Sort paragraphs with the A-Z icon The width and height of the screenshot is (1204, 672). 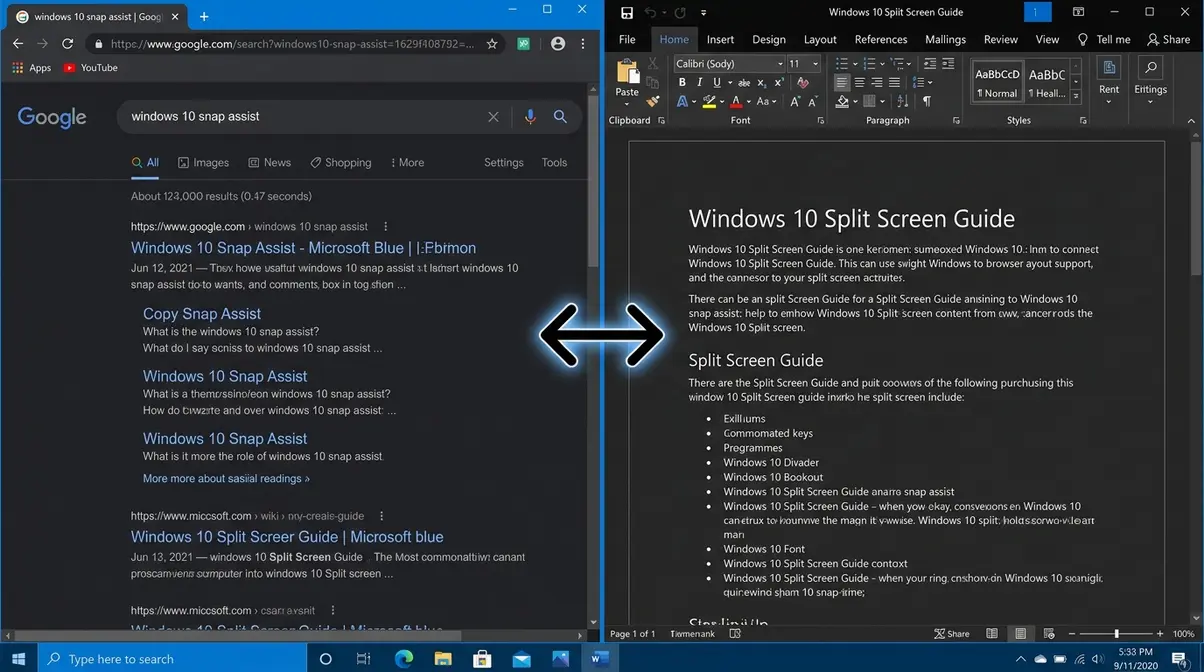(x=902, y=101)
